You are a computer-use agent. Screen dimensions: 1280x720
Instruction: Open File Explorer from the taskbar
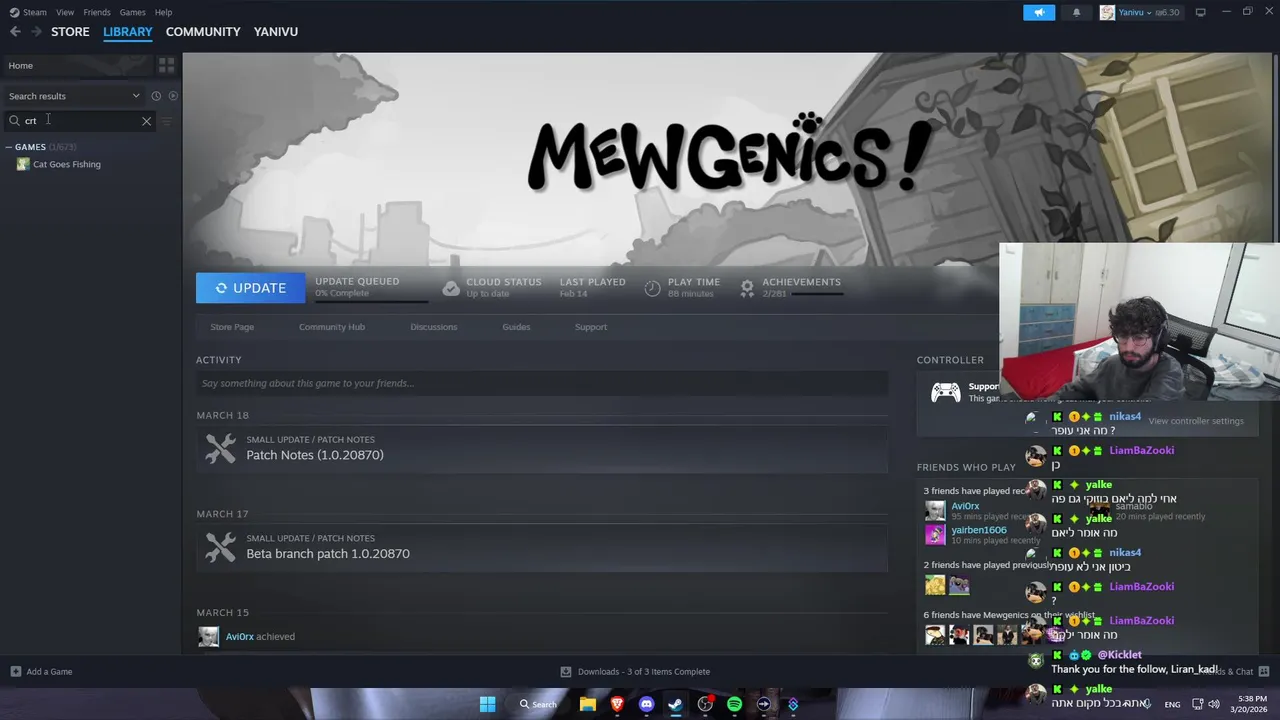(x=588, y=704)
